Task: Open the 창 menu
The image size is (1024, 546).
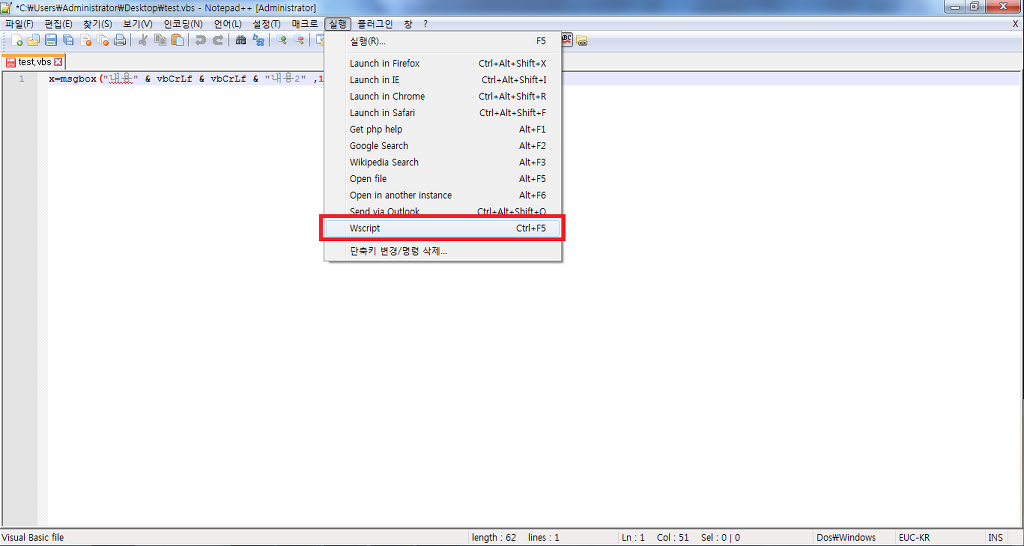Action: pos(408,24)
